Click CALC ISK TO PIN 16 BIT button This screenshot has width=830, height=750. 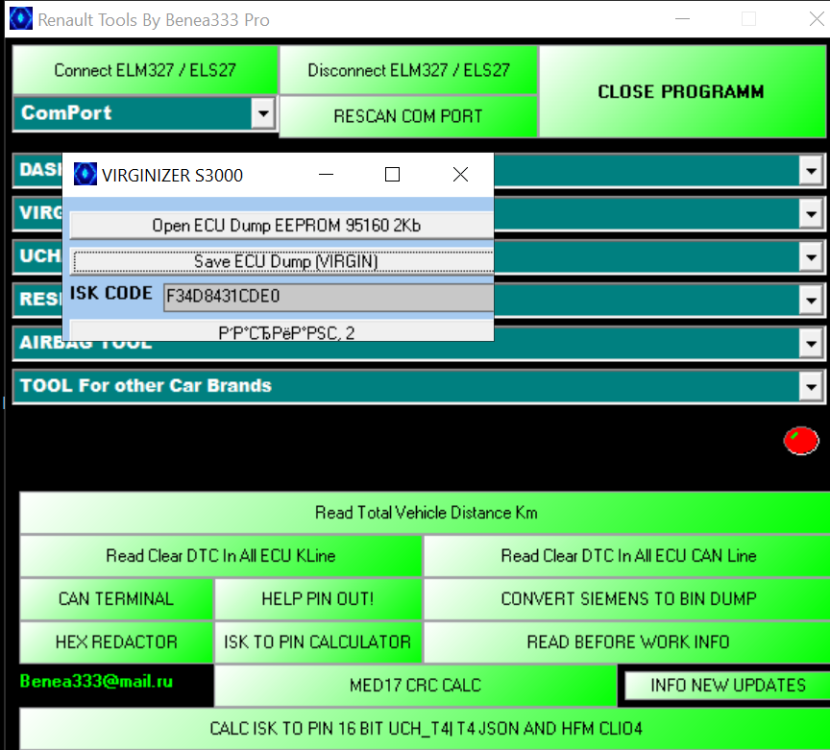425,729
